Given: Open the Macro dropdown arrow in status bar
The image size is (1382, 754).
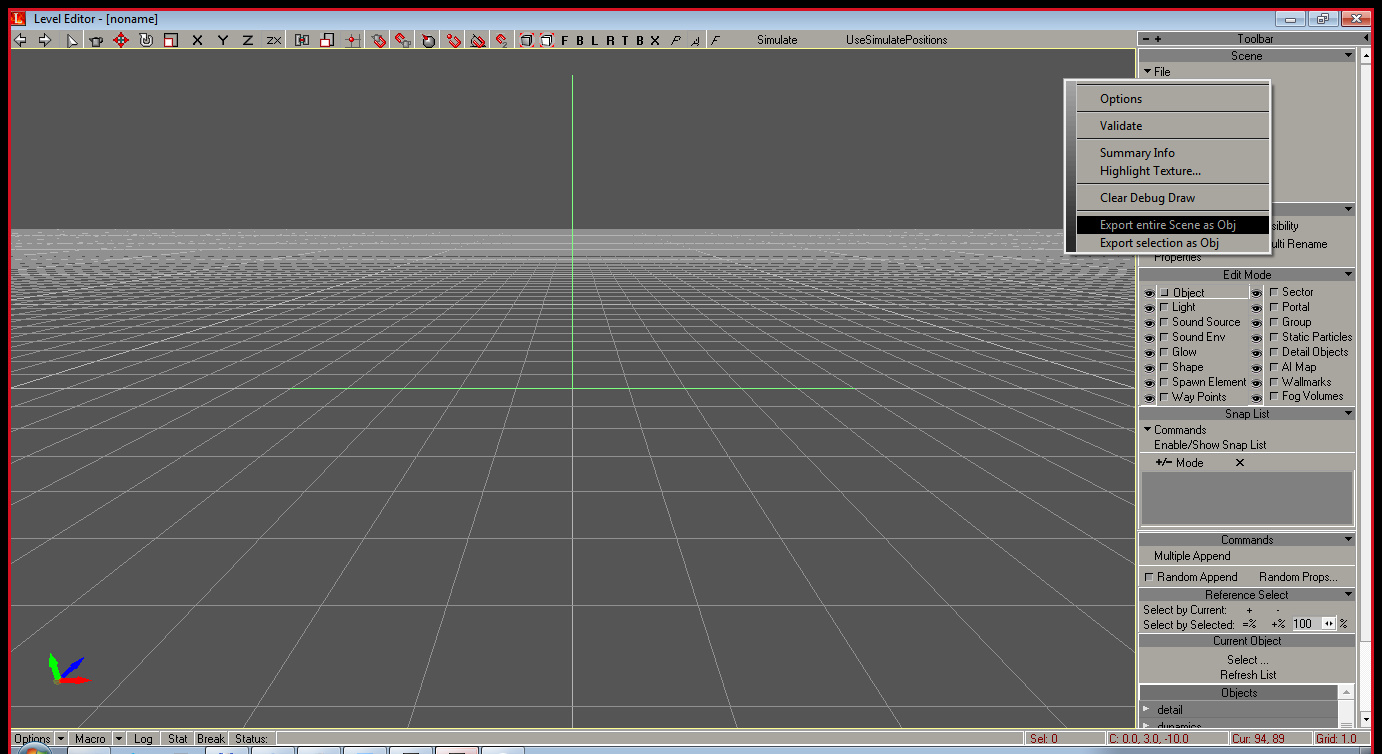Looking at the screenshot, I should [119, 739].
